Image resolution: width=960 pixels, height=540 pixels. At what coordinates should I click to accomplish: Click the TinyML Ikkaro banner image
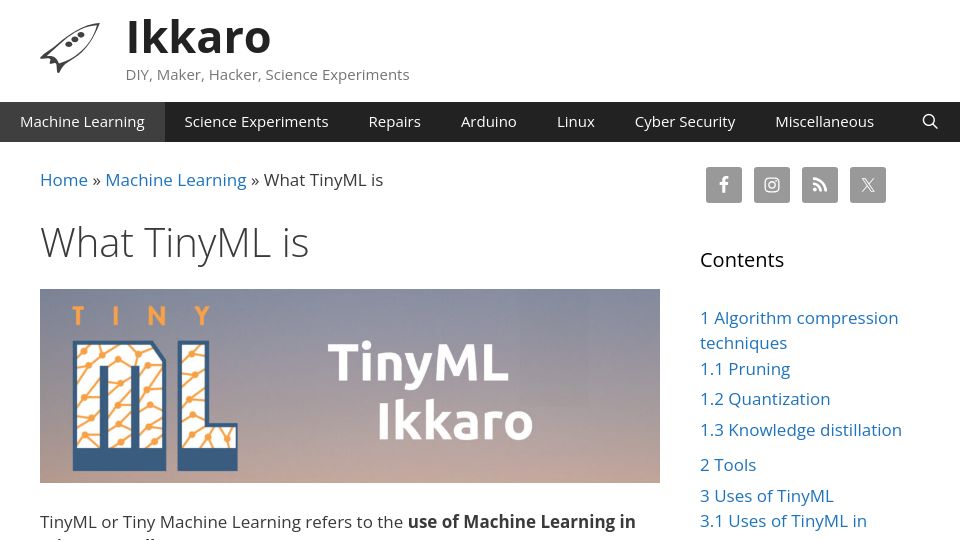click(350, 386)
